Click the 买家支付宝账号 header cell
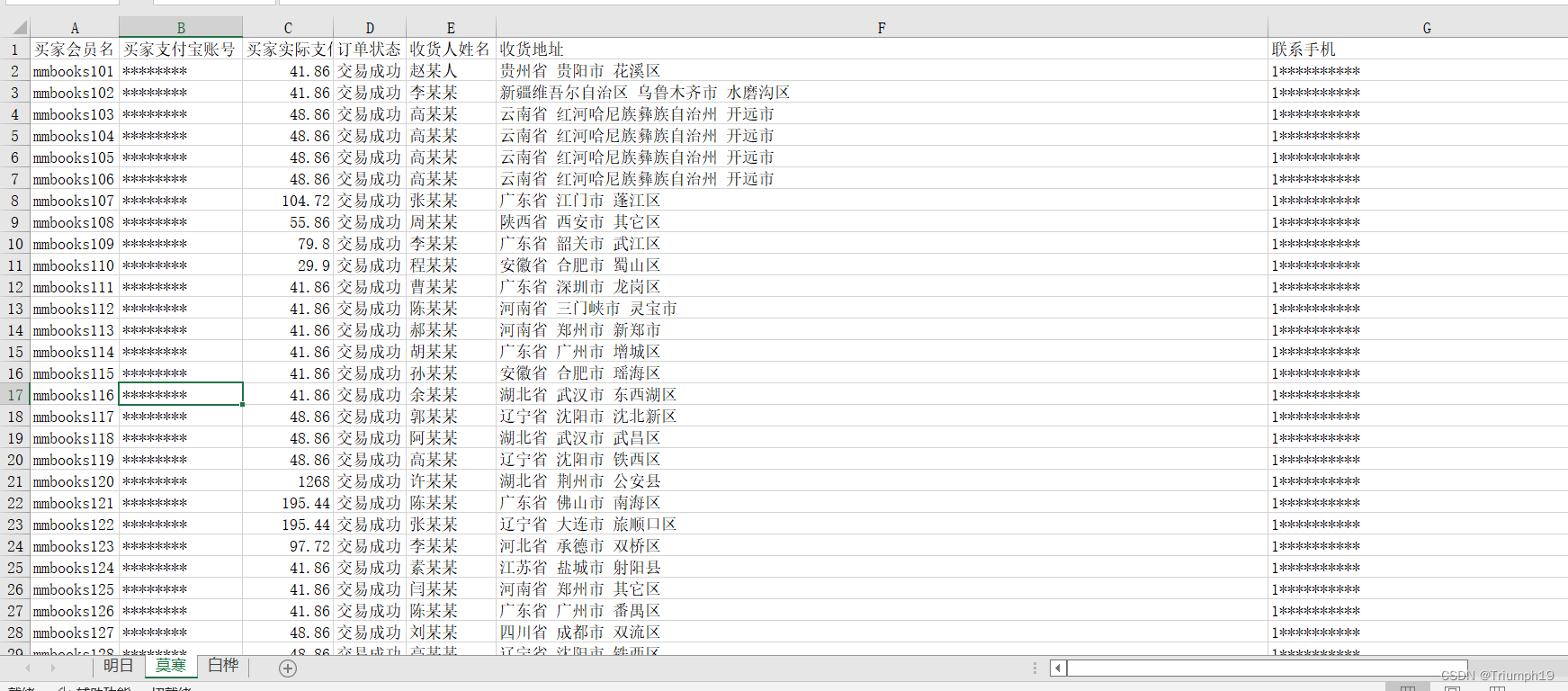 tap(181, 49)
